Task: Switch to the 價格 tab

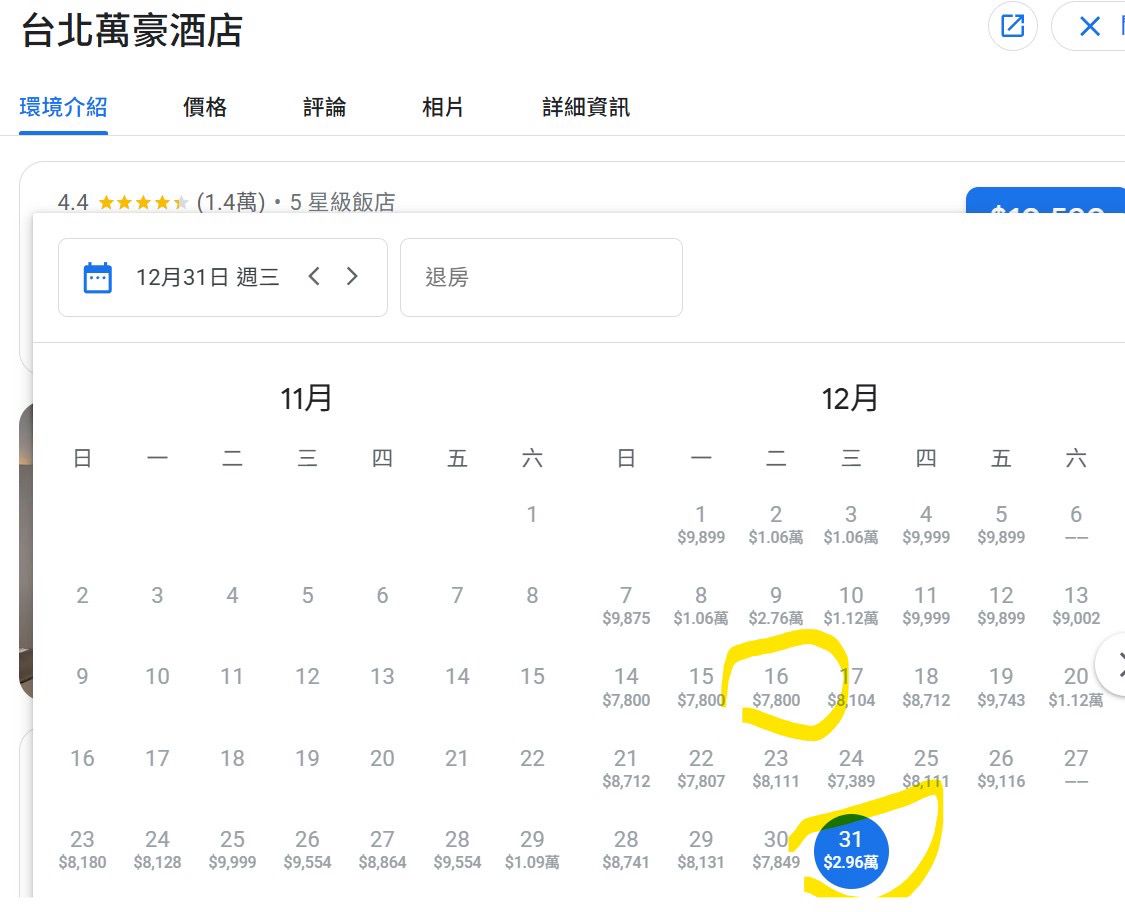Action: (x=205, y=108)
